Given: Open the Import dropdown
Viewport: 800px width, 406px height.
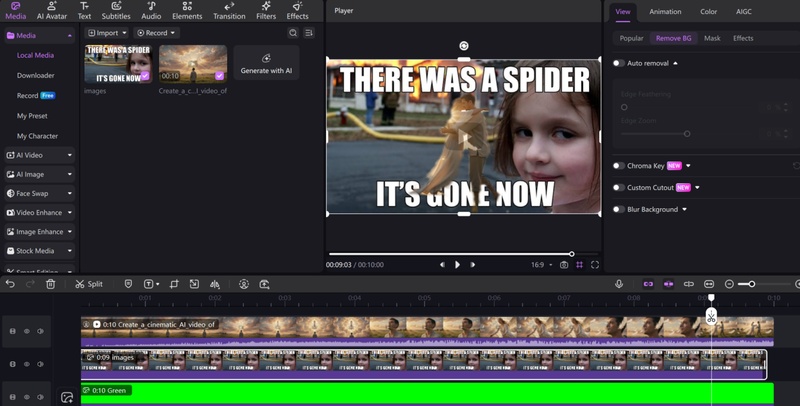Looking at the screenshot, I should (106, 33).
